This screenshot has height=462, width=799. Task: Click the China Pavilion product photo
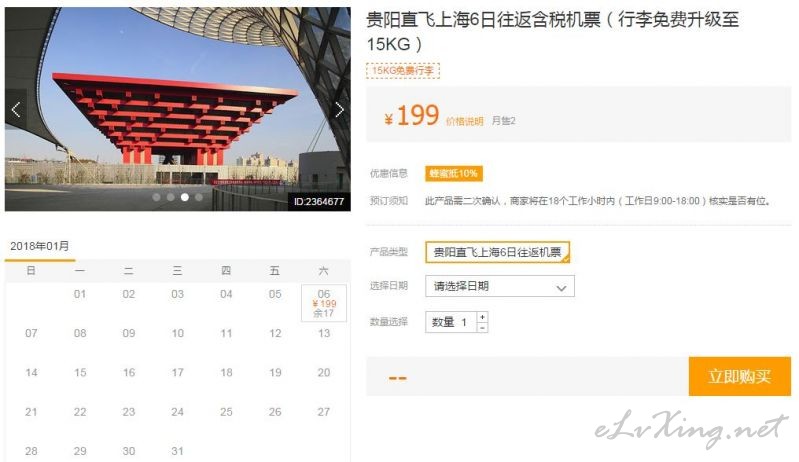tap(178, 109)
